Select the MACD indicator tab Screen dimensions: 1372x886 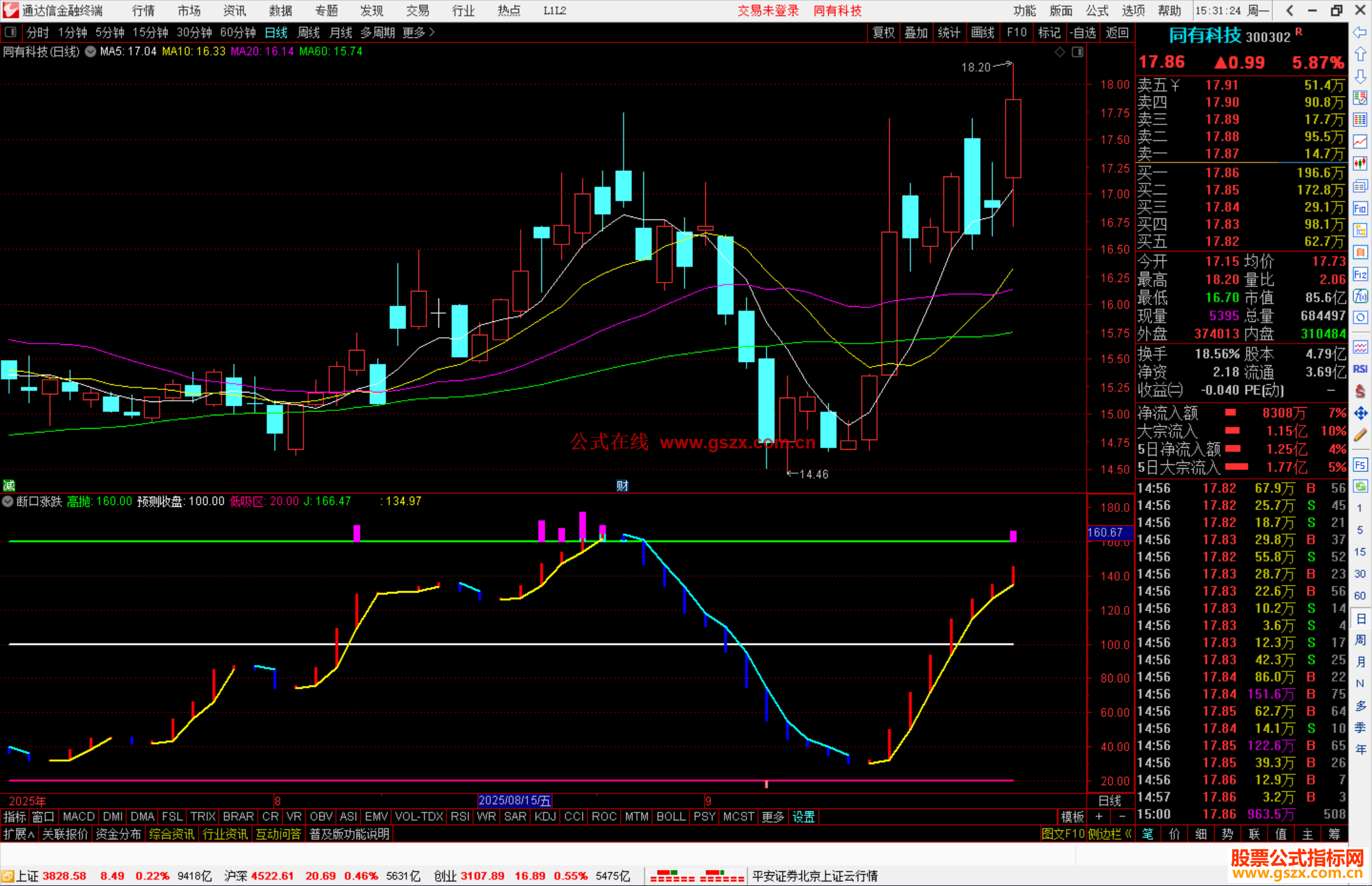79,817
